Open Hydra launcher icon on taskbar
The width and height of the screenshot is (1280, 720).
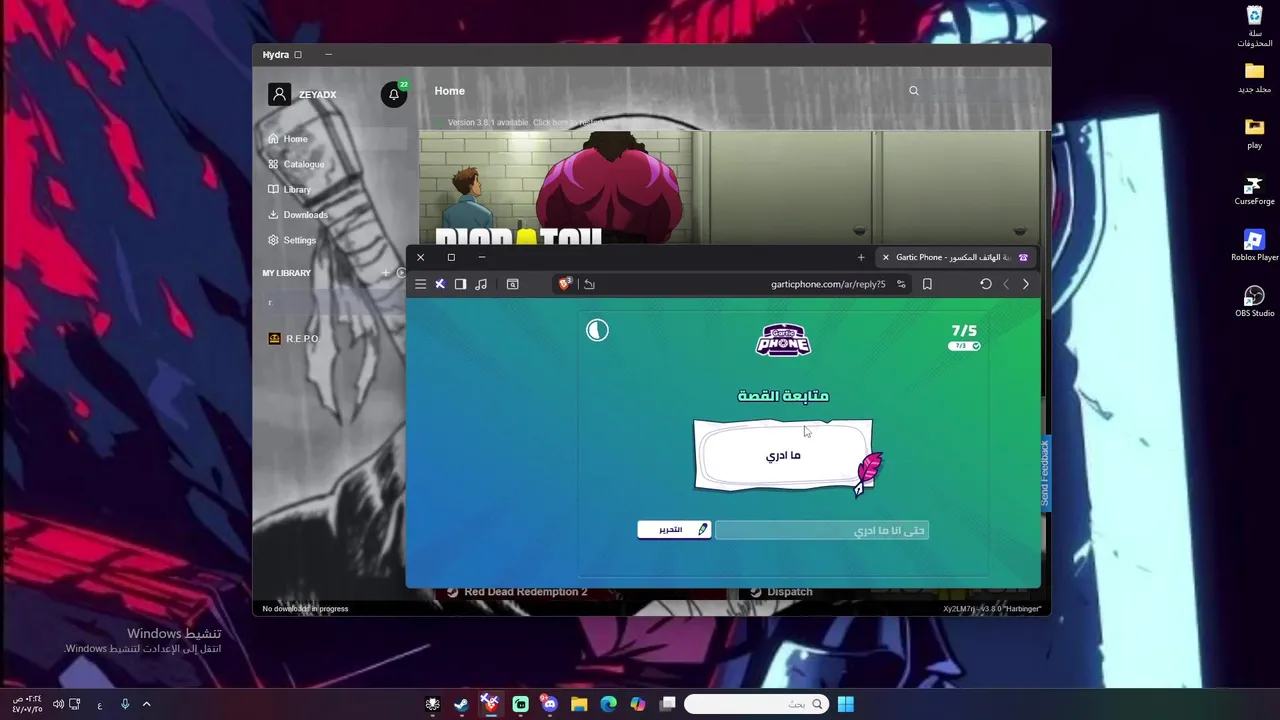pyautogui.click(x=432, y=704)
